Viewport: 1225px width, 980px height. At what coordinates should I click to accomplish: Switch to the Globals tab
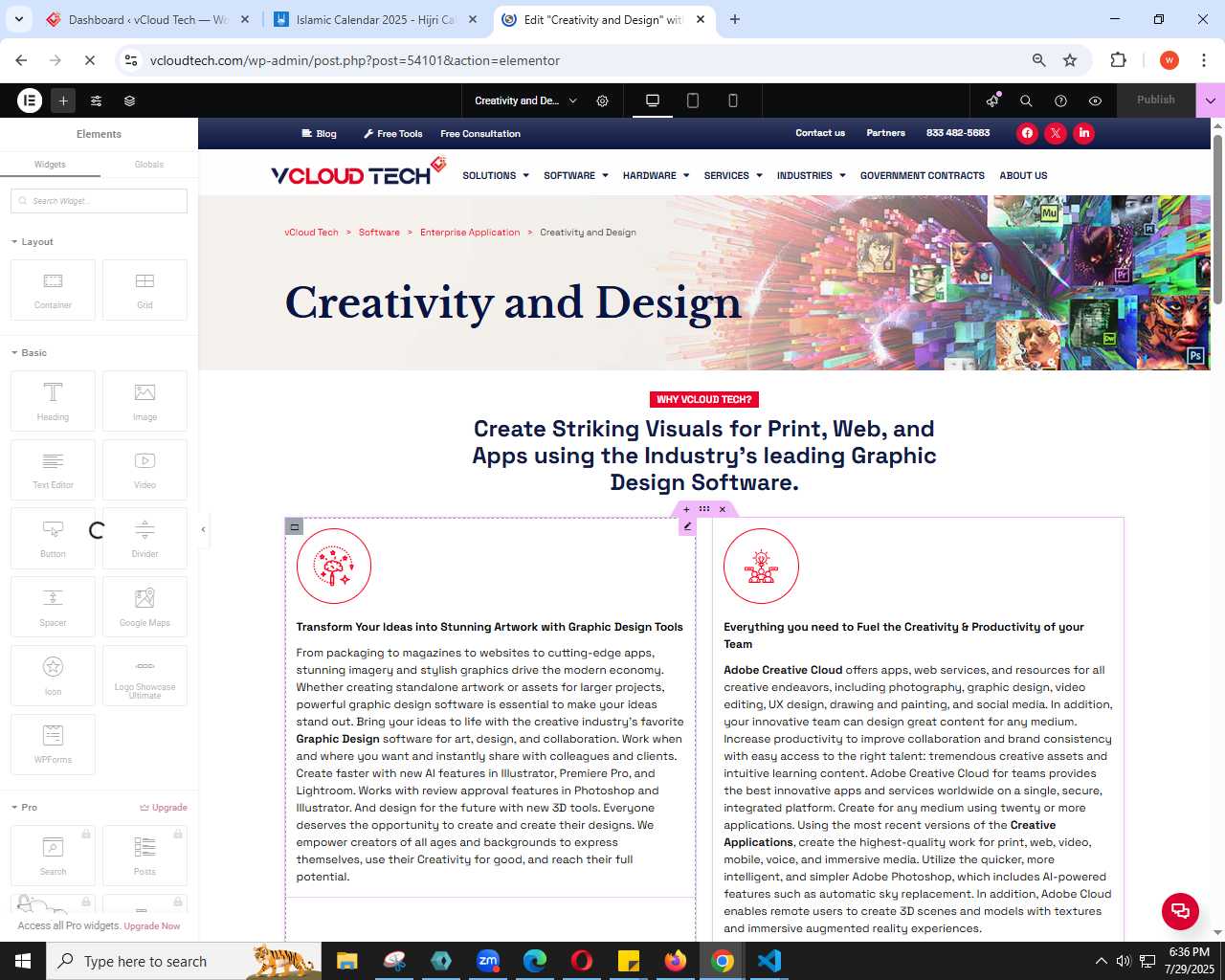tap(149, 165)
